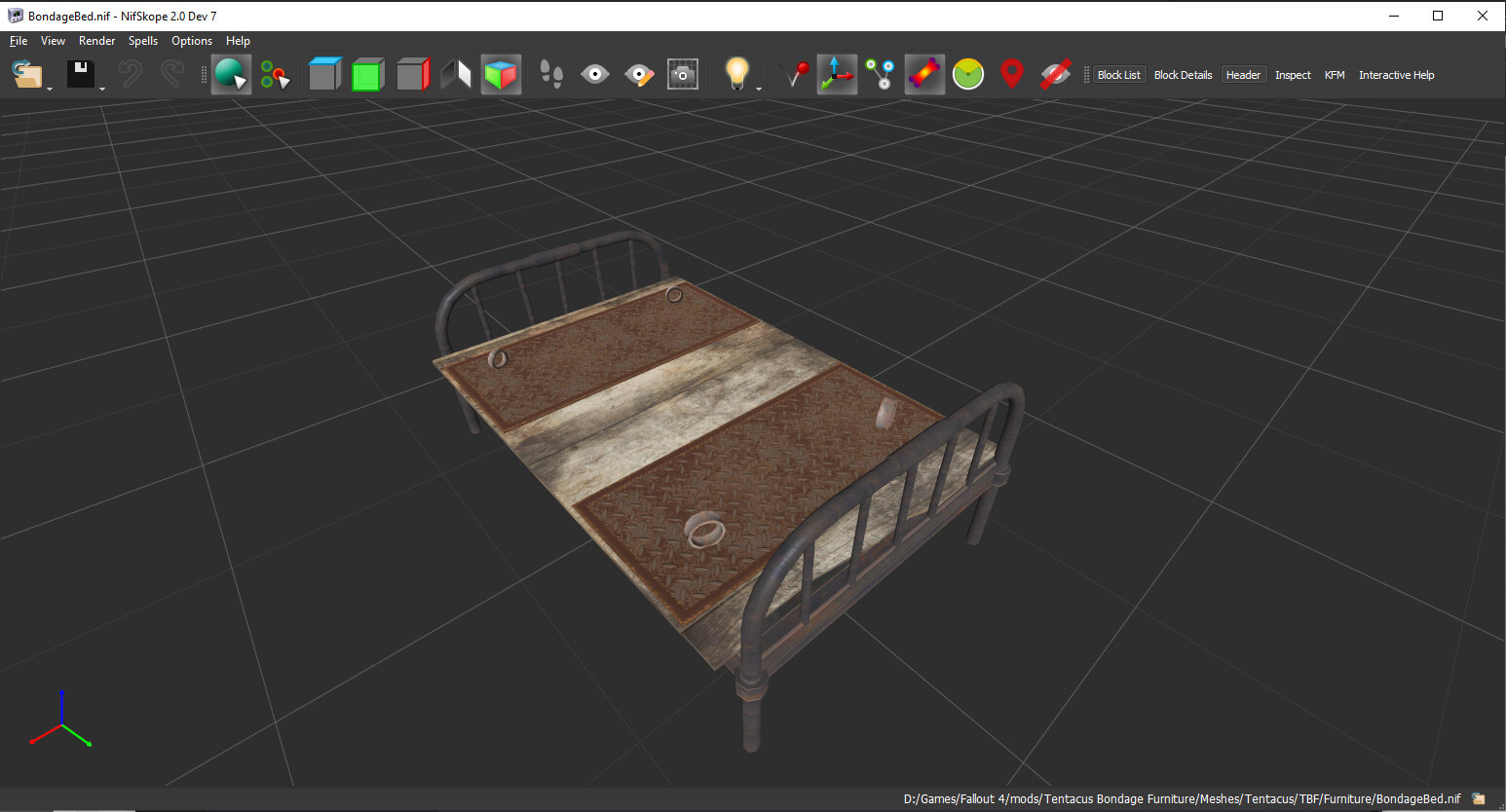Toggle Perspective view colored cube

pos(501,75)
